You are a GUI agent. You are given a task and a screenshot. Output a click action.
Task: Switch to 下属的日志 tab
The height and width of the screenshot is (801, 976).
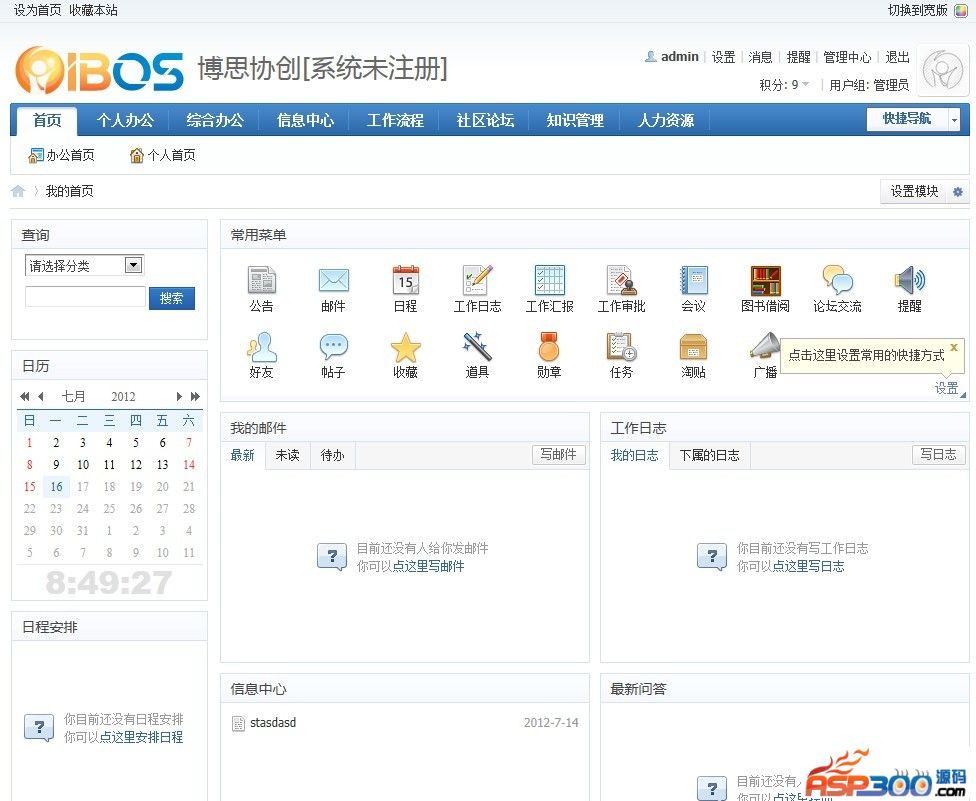[709, 456]
